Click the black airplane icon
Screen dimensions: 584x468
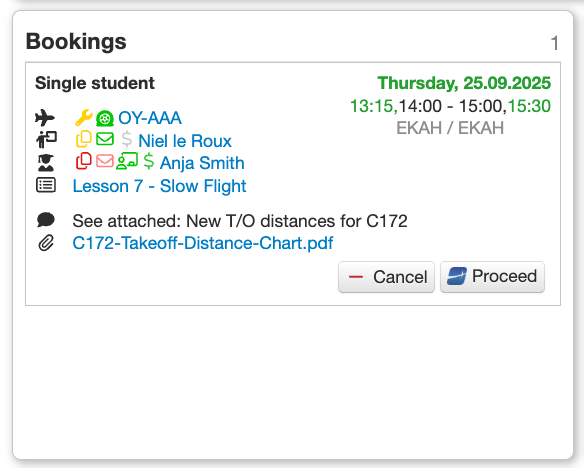[45, 118]
